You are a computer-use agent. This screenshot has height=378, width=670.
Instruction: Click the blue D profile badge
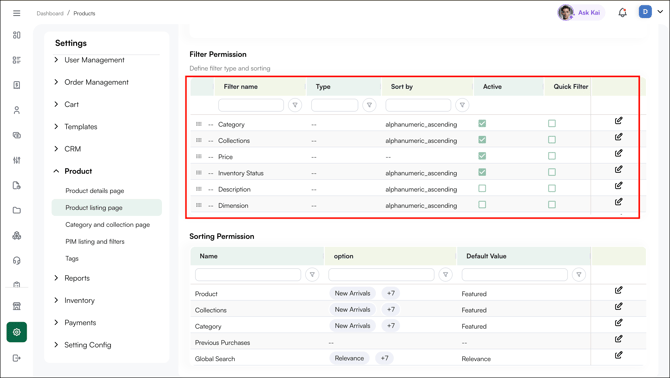click(x=645, y=12)
